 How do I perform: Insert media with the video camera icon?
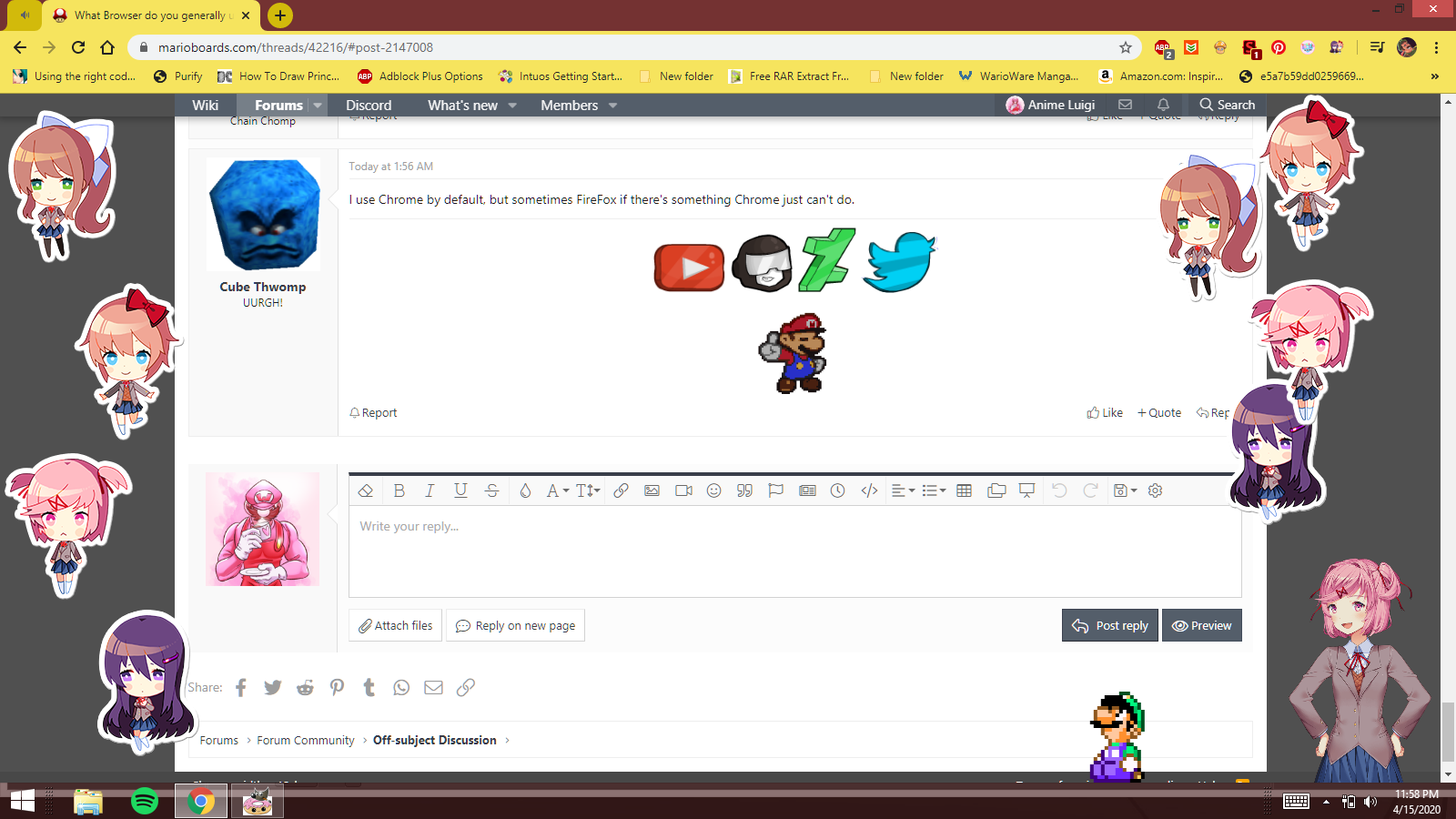coord(683,490)
